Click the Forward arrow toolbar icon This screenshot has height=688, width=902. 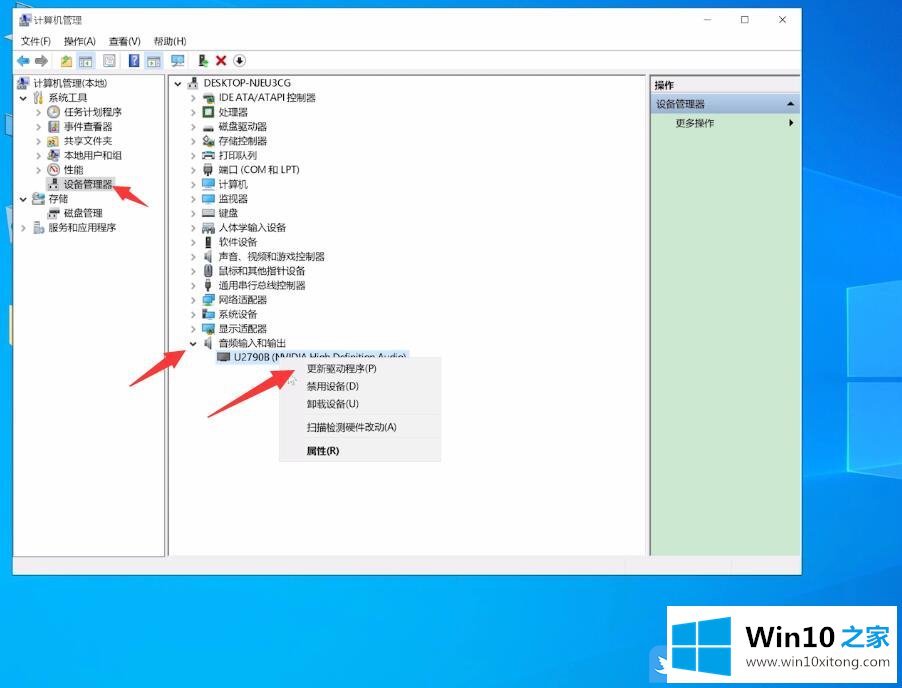[x=41, y=60]
